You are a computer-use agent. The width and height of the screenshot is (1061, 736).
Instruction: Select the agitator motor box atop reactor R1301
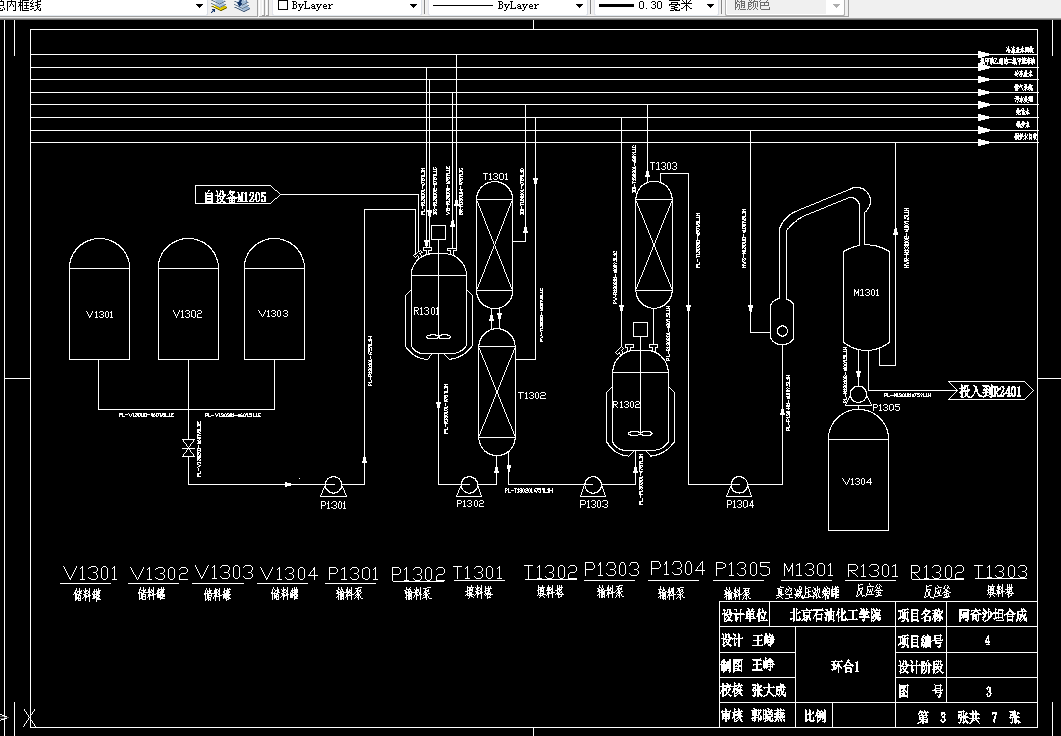(438, 232)
